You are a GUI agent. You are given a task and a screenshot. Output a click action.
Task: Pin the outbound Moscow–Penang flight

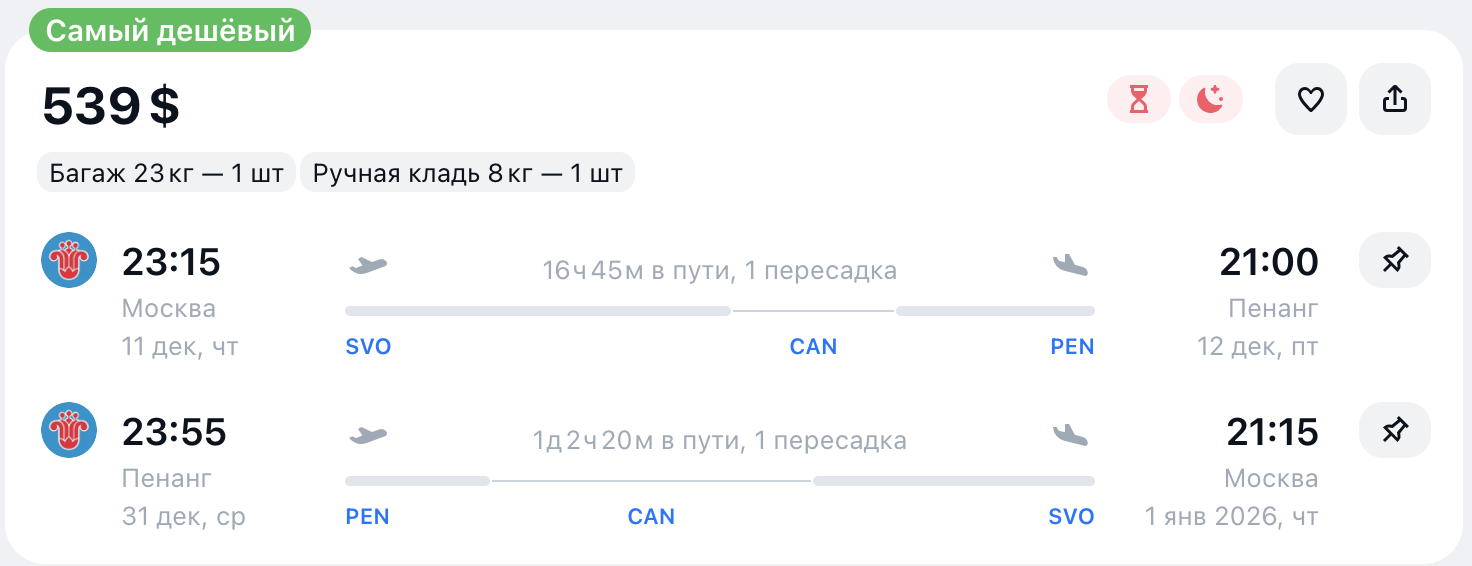click(x=1394, y=262)
